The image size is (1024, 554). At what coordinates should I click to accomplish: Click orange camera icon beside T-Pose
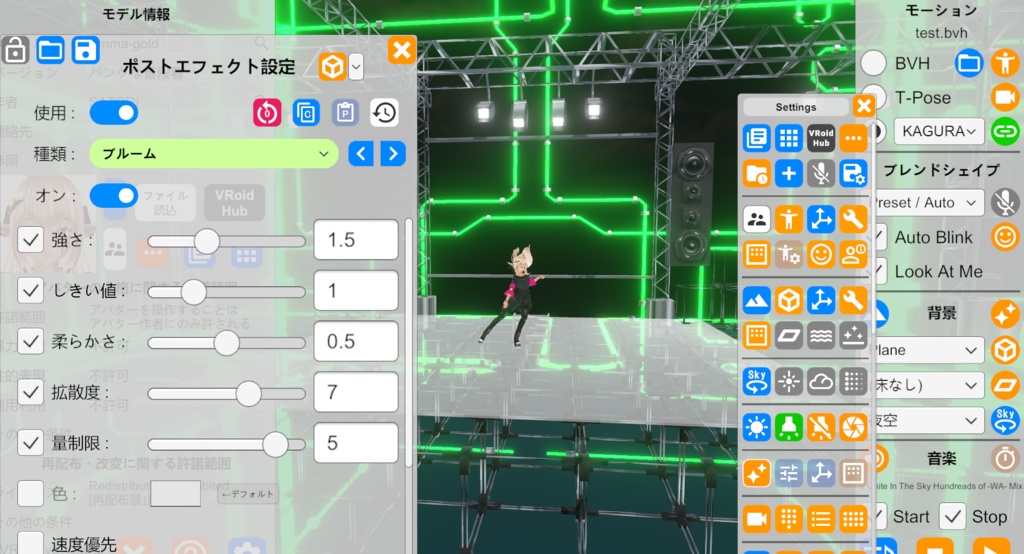tap(1005, 97)
